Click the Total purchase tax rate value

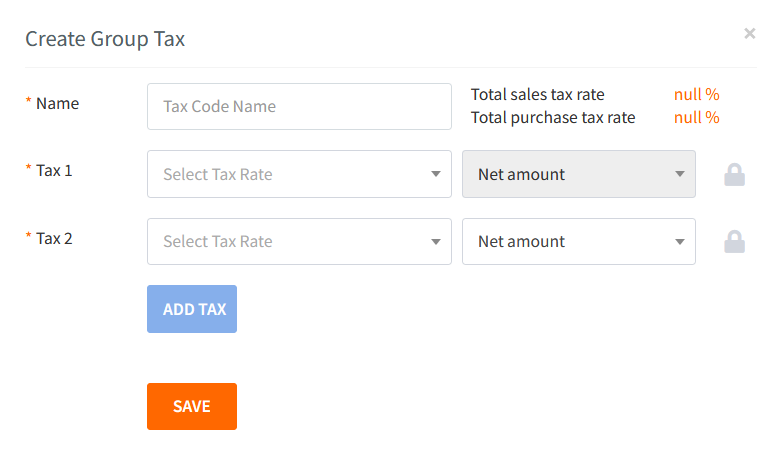click(696, 117)
